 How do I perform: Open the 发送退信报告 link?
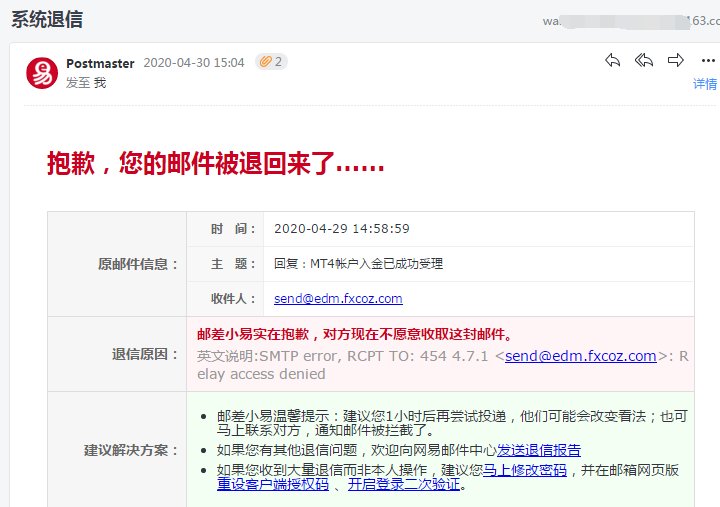[539, 450]
